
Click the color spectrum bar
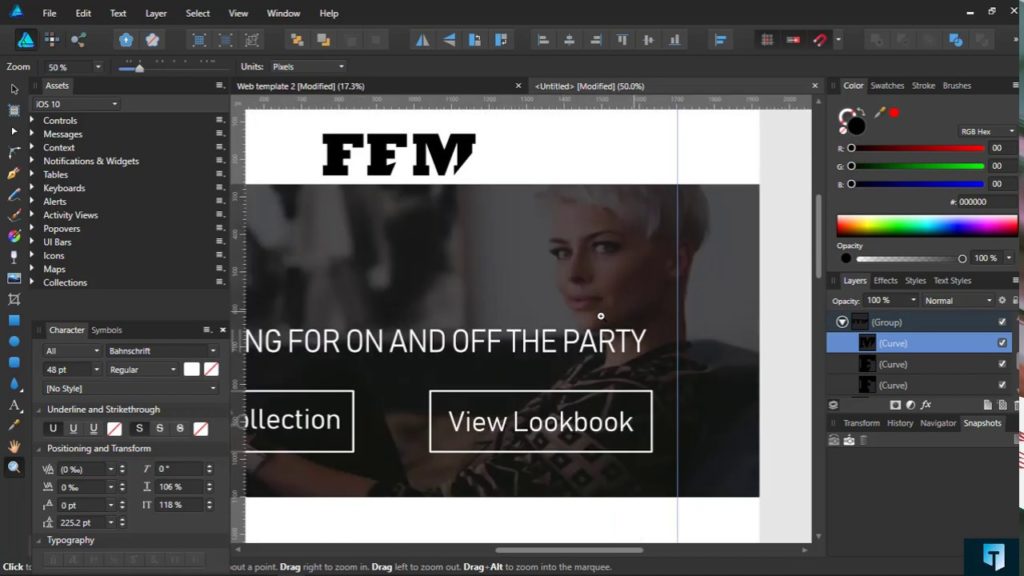[x=927, y=226]
